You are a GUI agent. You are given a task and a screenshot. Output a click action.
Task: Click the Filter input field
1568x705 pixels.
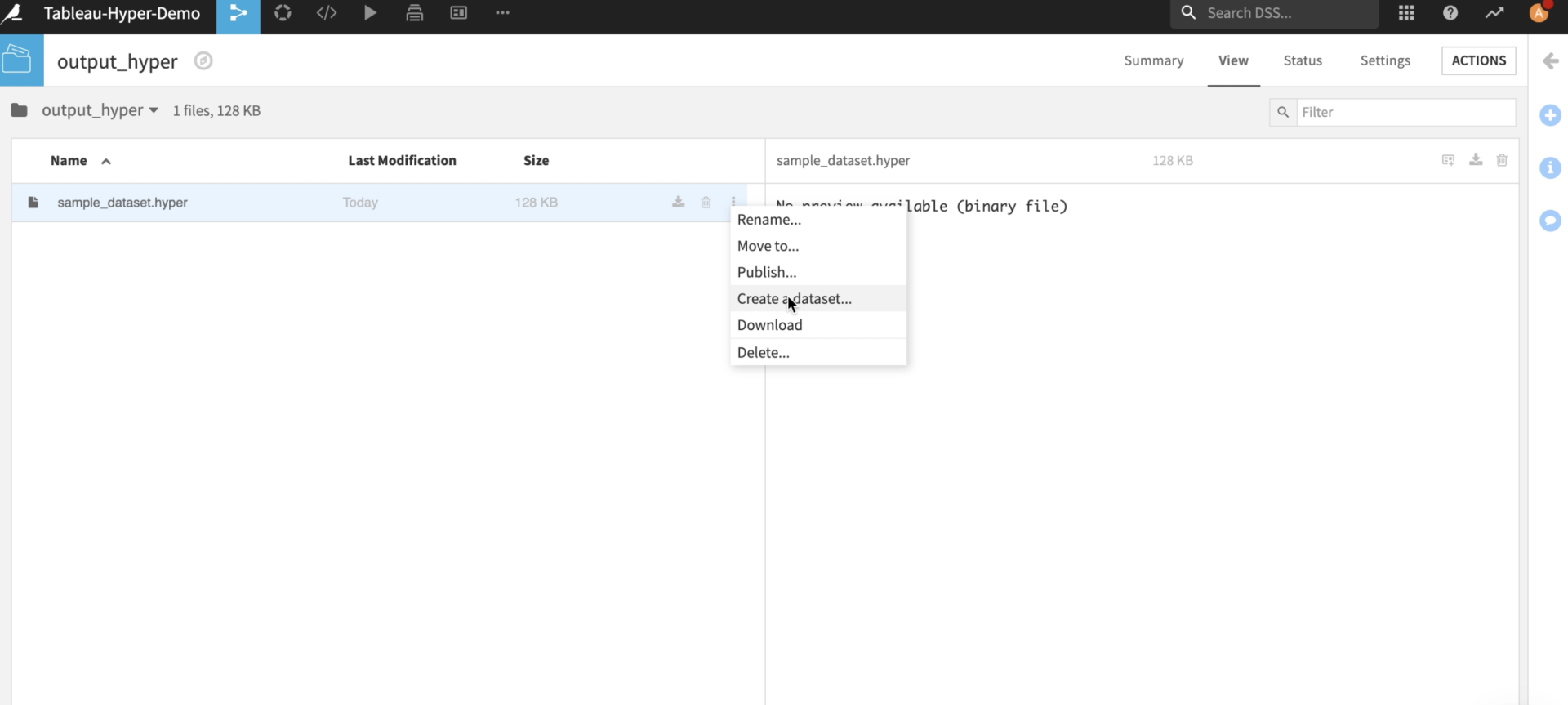click(1405, 112)
